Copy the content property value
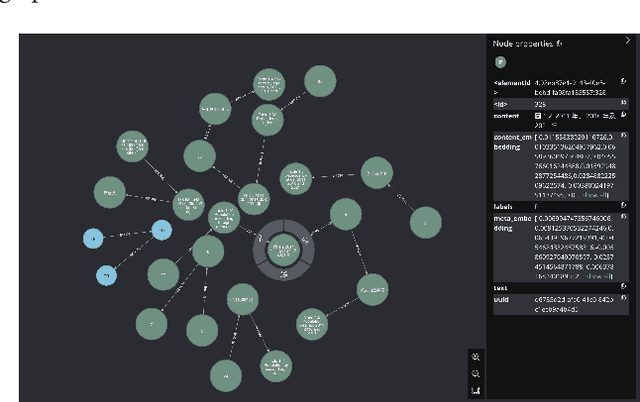Image resolution: width=640 pixels, height=402 pixels. click(624, 116)
